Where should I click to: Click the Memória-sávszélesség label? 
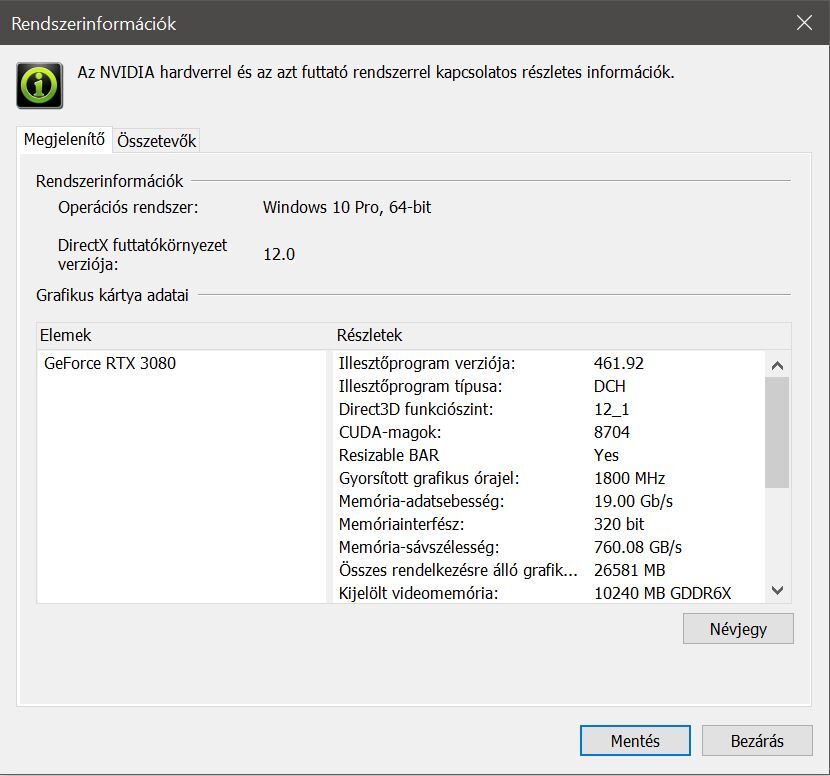pyautogui.click(x=419, y=547)
